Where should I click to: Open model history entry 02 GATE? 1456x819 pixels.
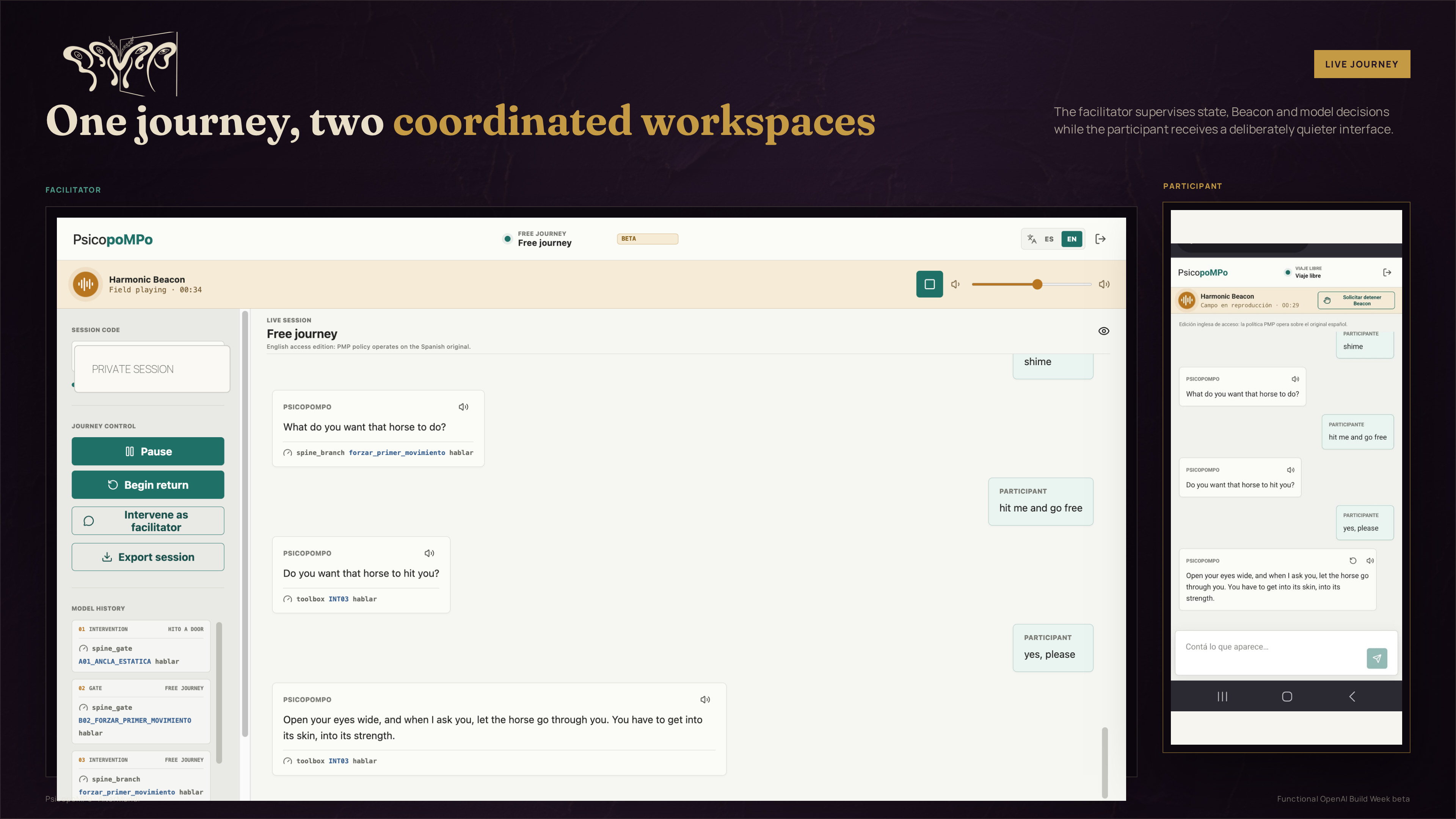[141, 711]
